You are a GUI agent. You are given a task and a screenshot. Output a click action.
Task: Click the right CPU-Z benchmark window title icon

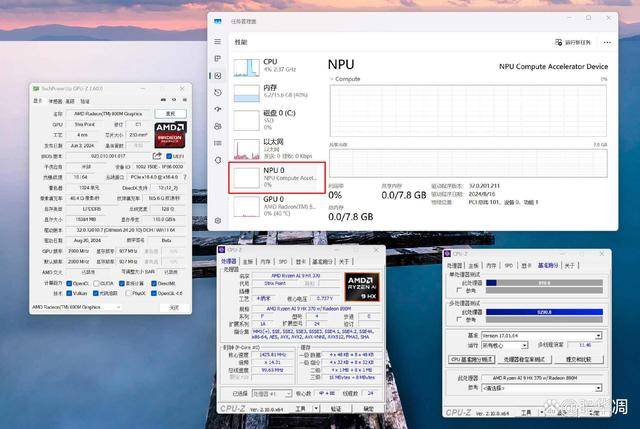[x=447, y=253]
